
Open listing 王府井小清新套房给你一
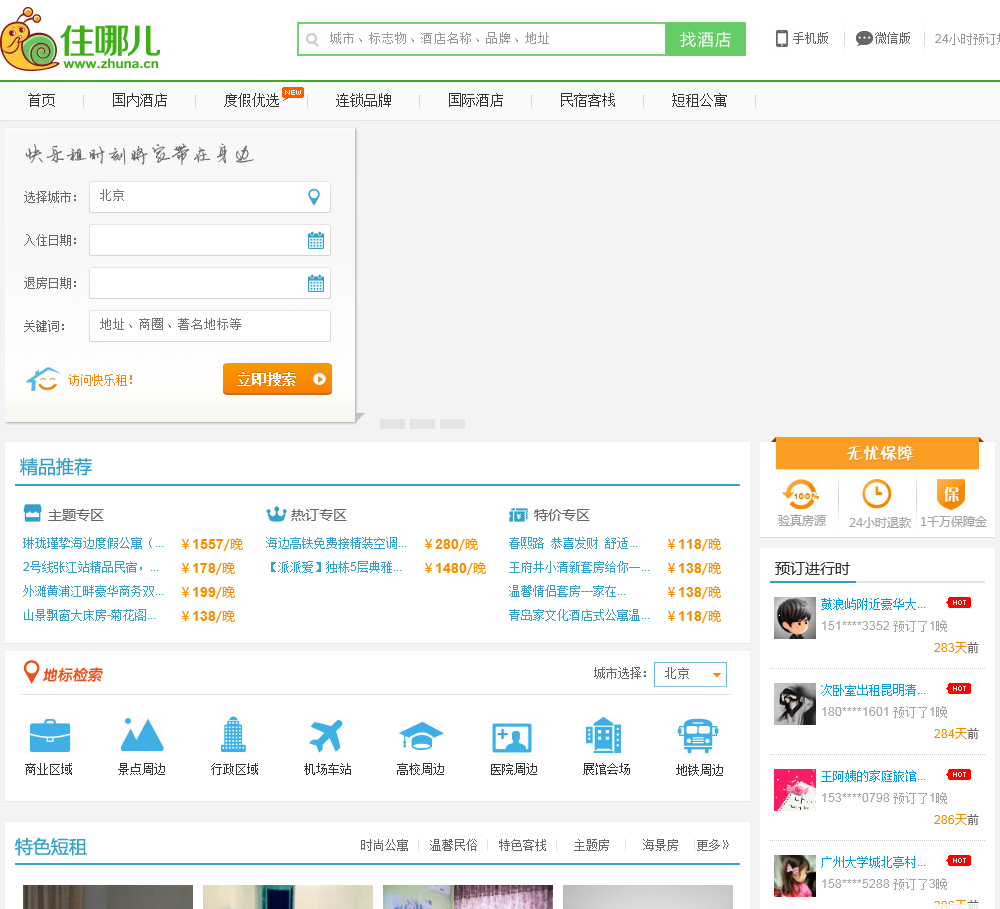click(579, 567)
